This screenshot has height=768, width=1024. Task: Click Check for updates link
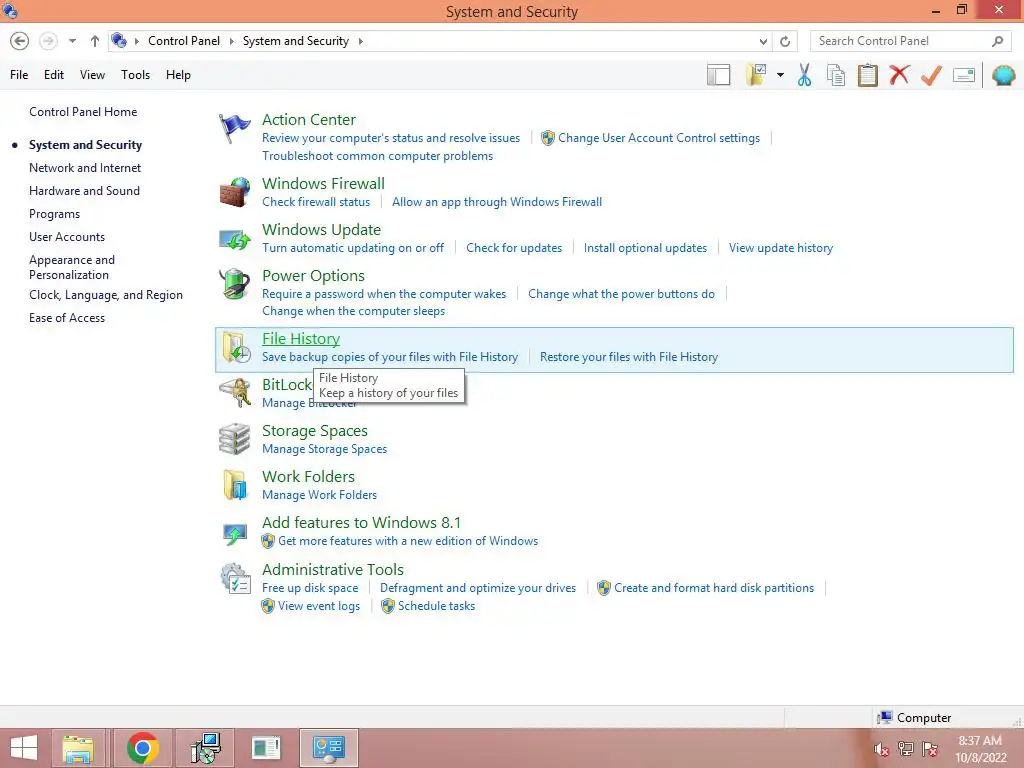tap(514, 248)
